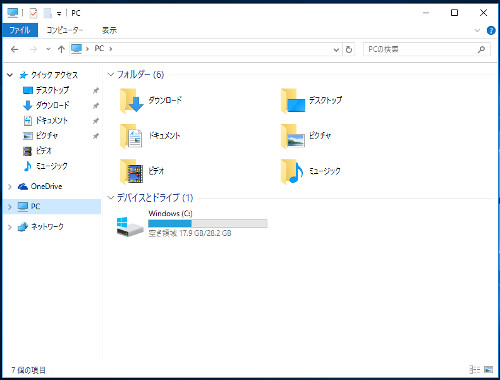Open the ビデオ folder in the main pane
The image size is (500, 380).
click(142, 171)
